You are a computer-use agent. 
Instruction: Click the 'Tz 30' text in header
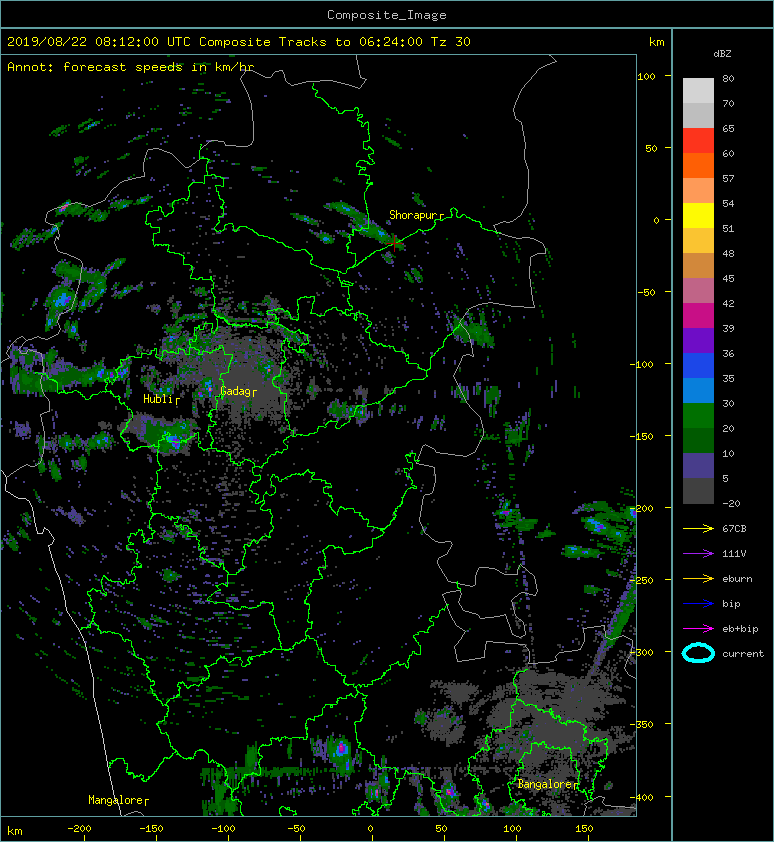[451, 42]
